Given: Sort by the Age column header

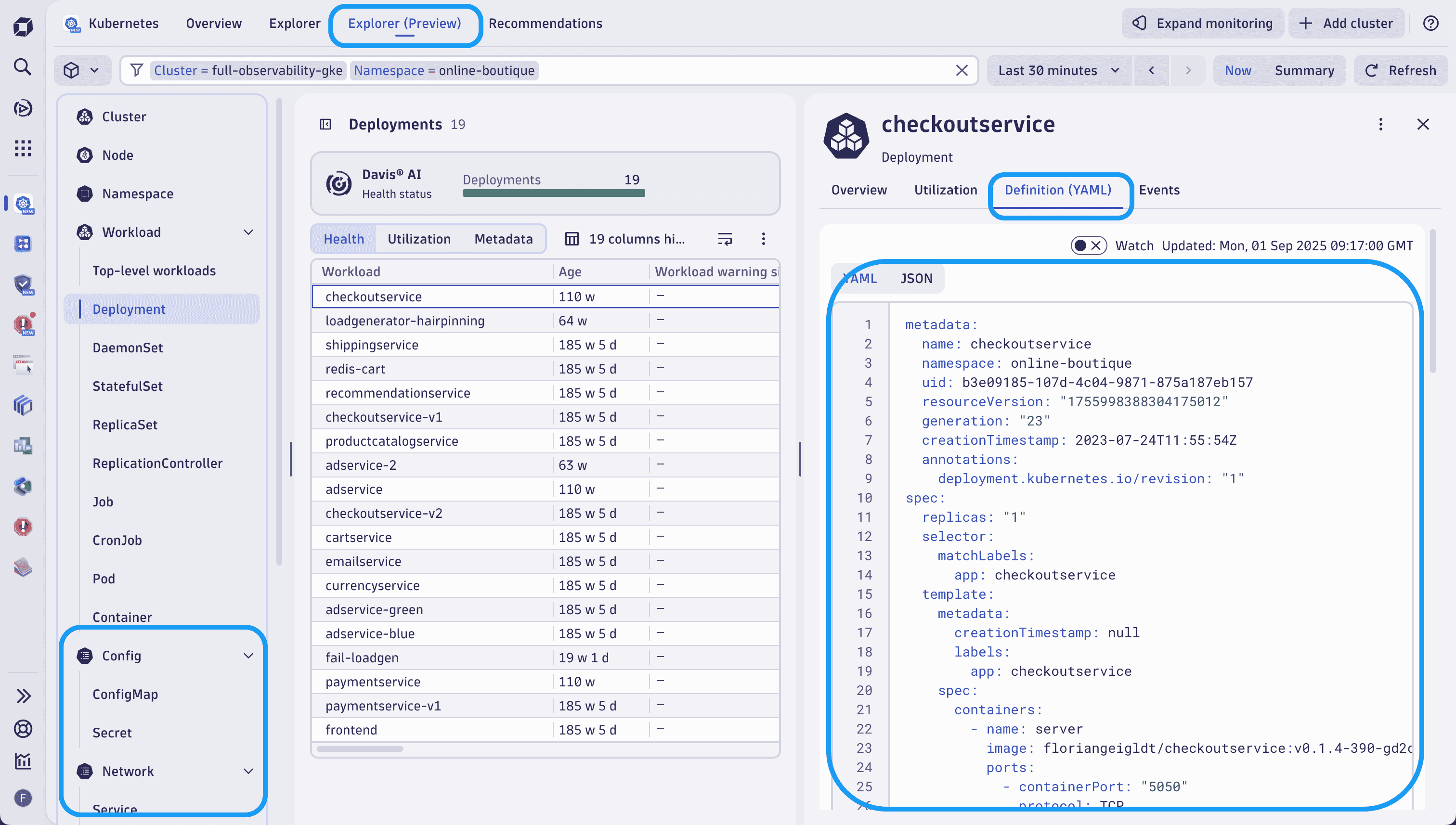Looking at the screenshot, I should point(570,271).
